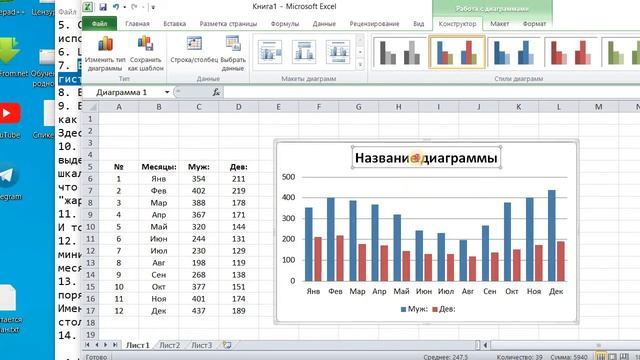Click insert new sheet icon

[227, 345]
